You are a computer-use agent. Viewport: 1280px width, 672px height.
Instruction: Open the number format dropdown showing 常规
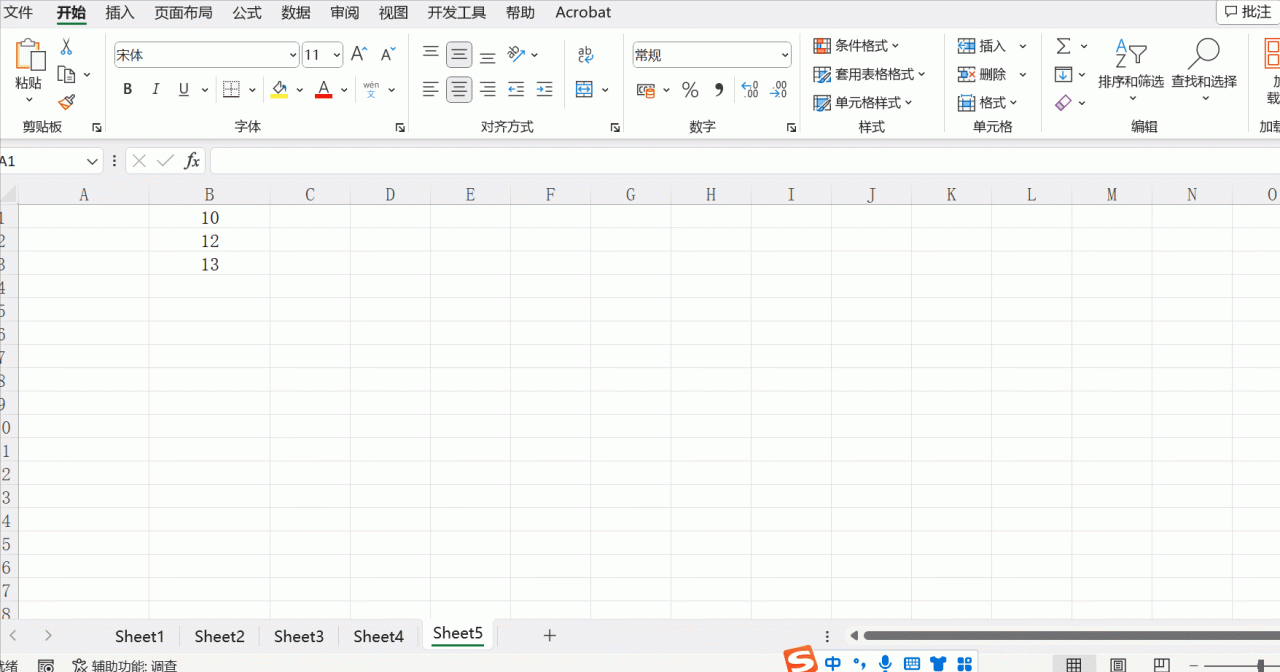(785, 55)
